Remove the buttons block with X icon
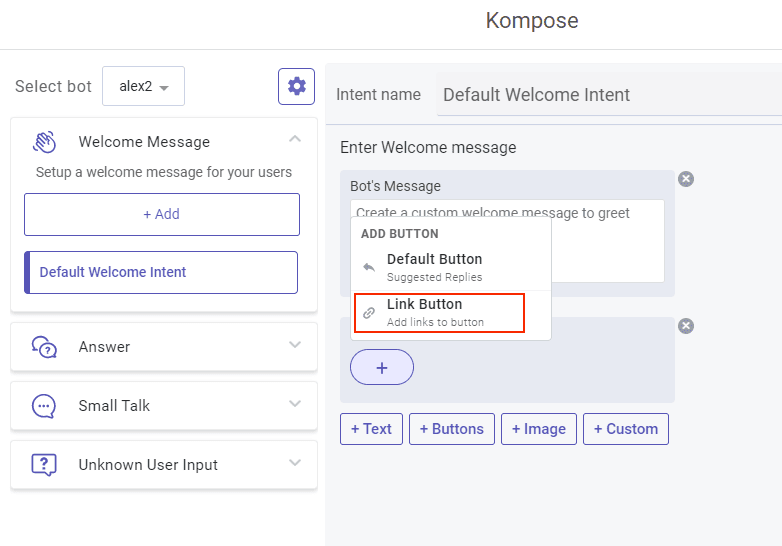The width and height of the screenshot is (782, 546). tap(686, 326)
